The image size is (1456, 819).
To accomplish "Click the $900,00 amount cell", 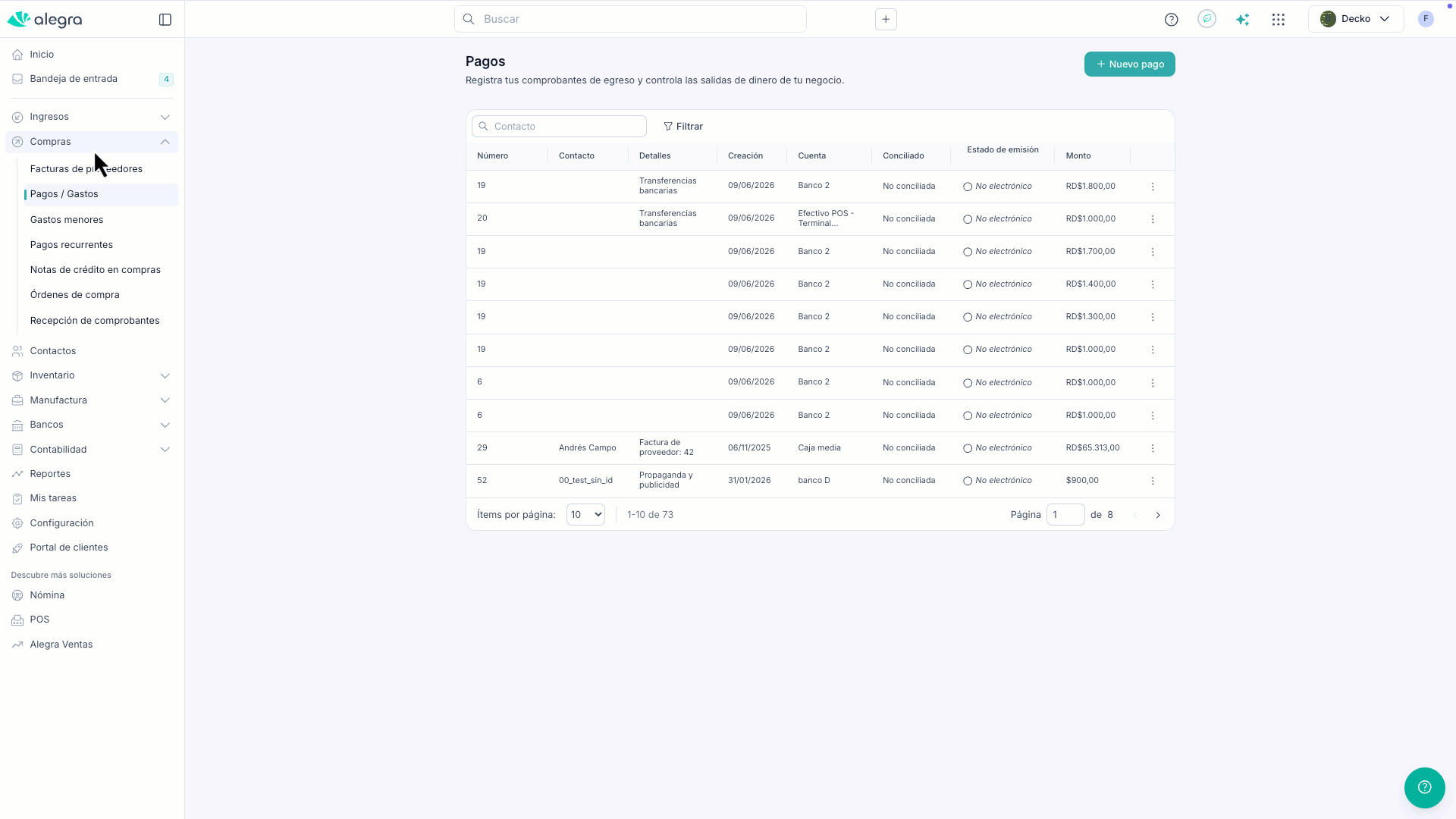I will pos(1082,481).
